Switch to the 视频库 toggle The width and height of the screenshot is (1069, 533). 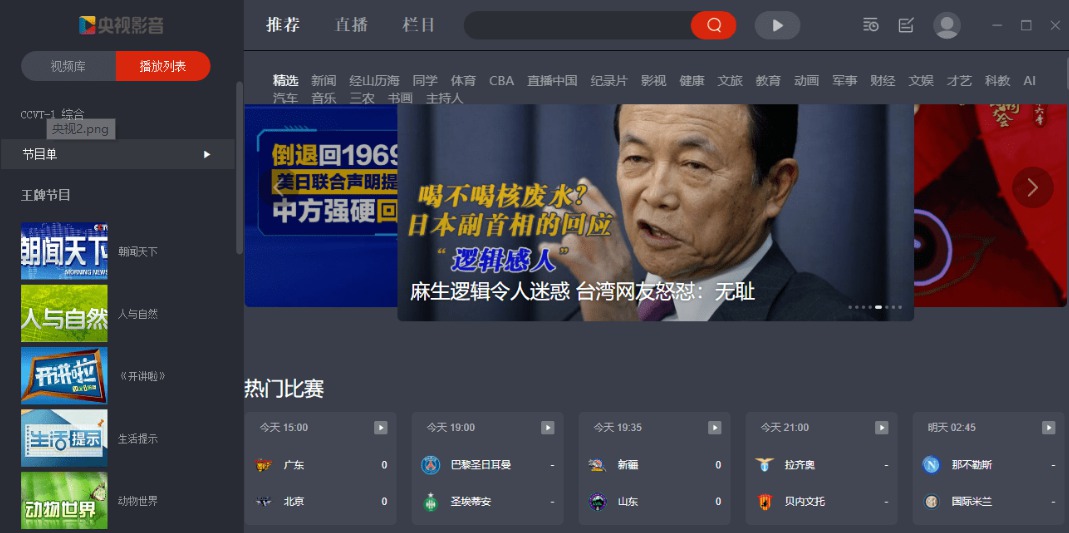68,66
